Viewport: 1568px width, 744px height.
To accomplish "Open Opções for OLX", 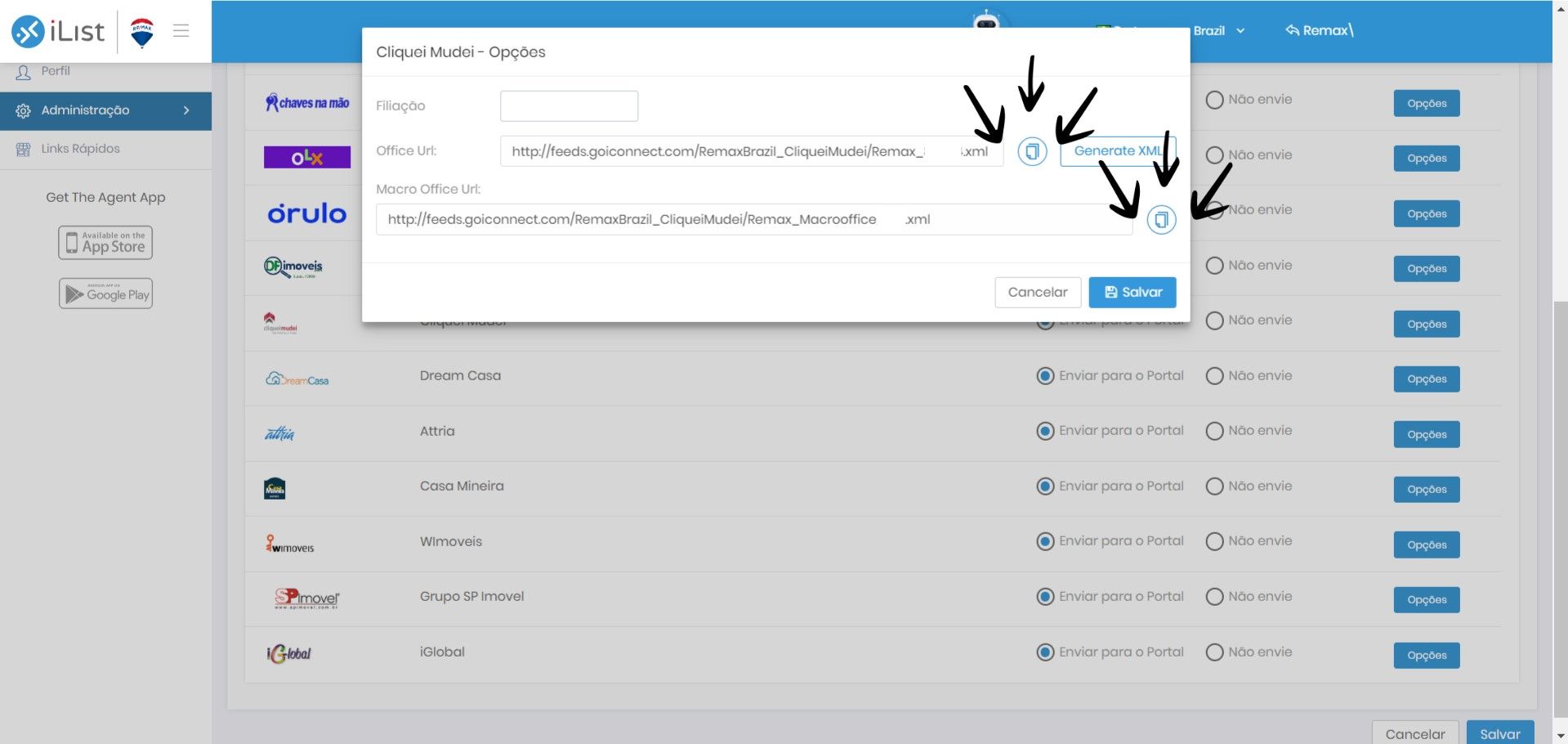I will click(x=1427, y=159).
